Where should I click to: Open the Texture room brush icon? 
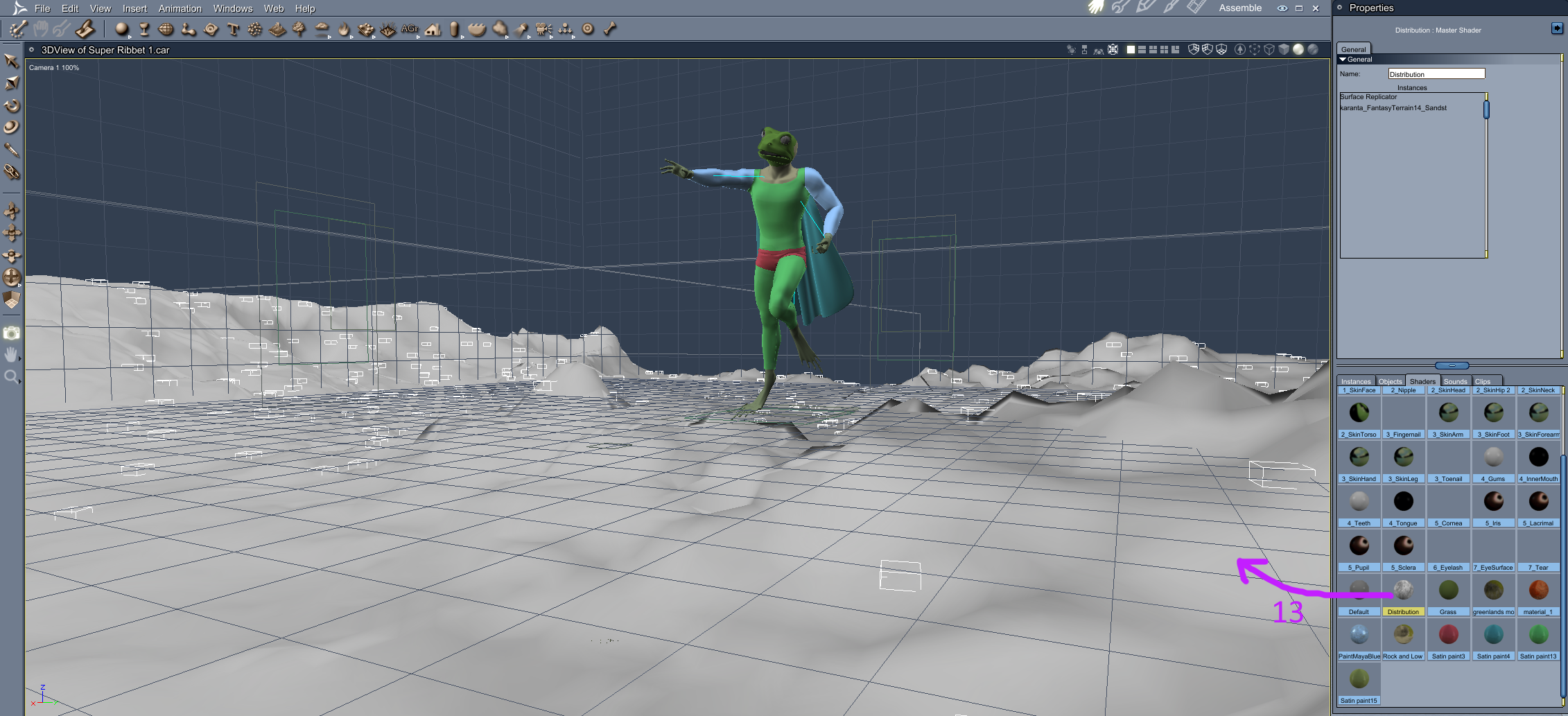(x=1171, y=8)
